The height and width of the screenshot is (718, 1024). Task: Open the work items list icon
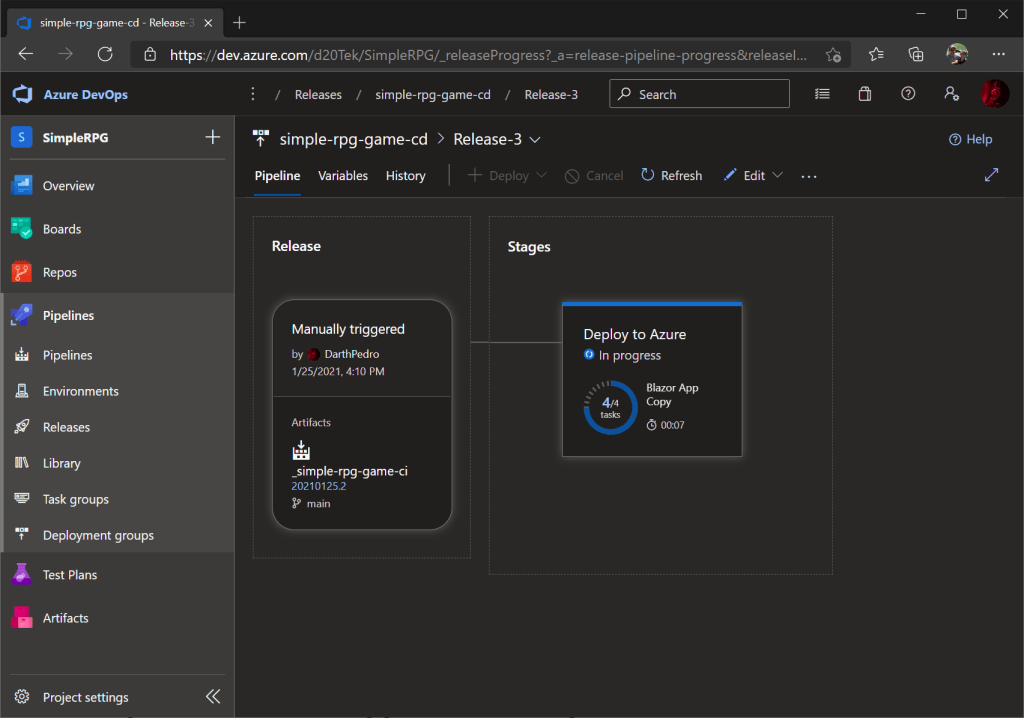click(x=822, y=94)
